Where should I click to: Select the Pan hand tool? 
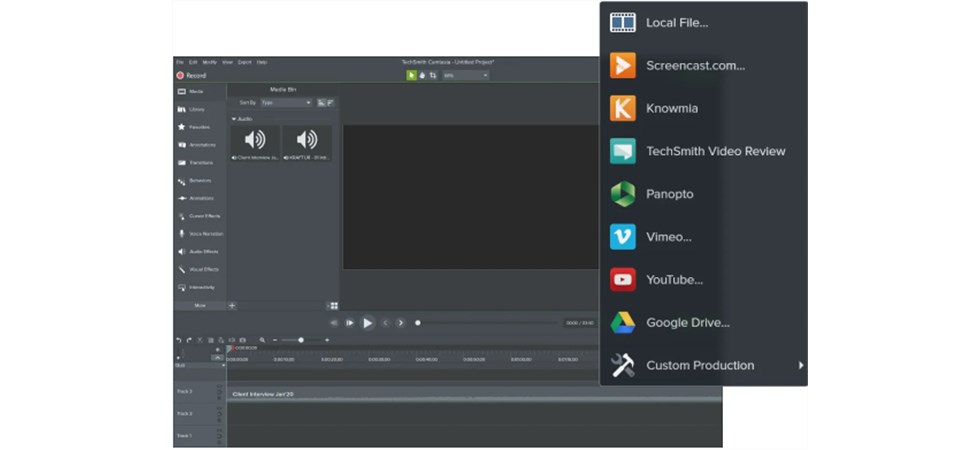pos(422,75)
